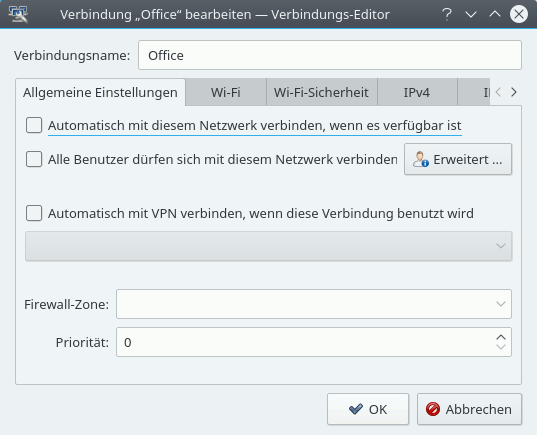Maximize the Verbindungs-Editor window
The height and width of the screenshot is (435, 537).
(x=495, y=14)
